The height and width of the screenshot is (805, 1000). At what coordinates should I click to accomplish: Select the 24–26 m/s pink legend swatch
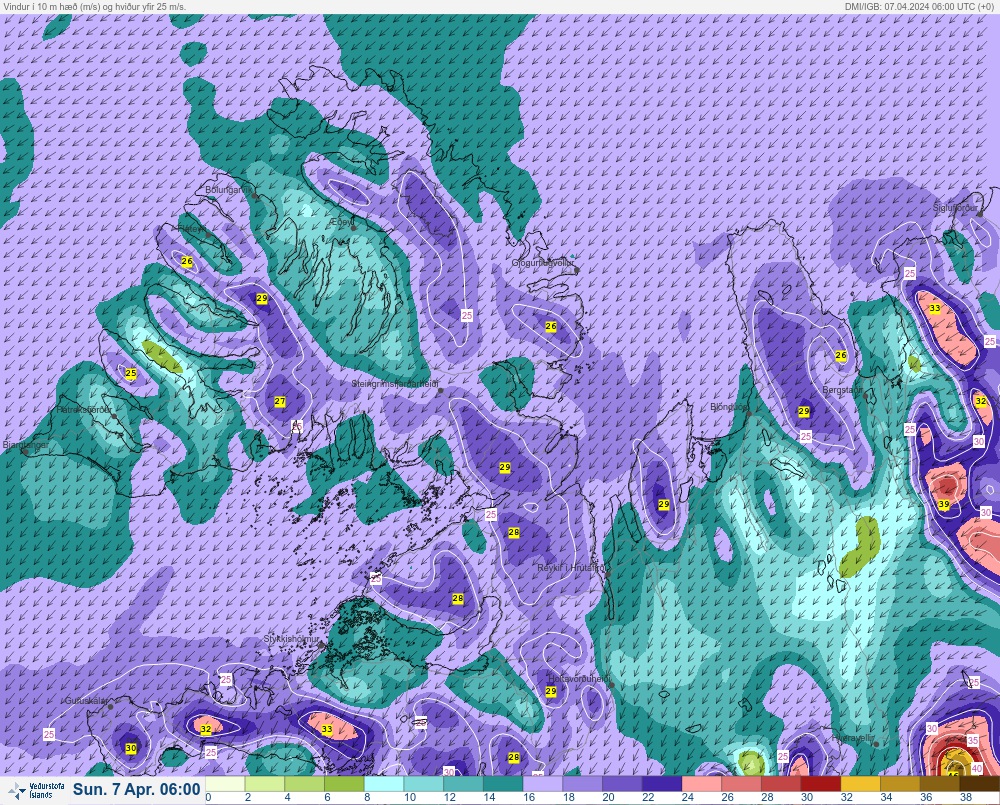[x=701, y=784]
